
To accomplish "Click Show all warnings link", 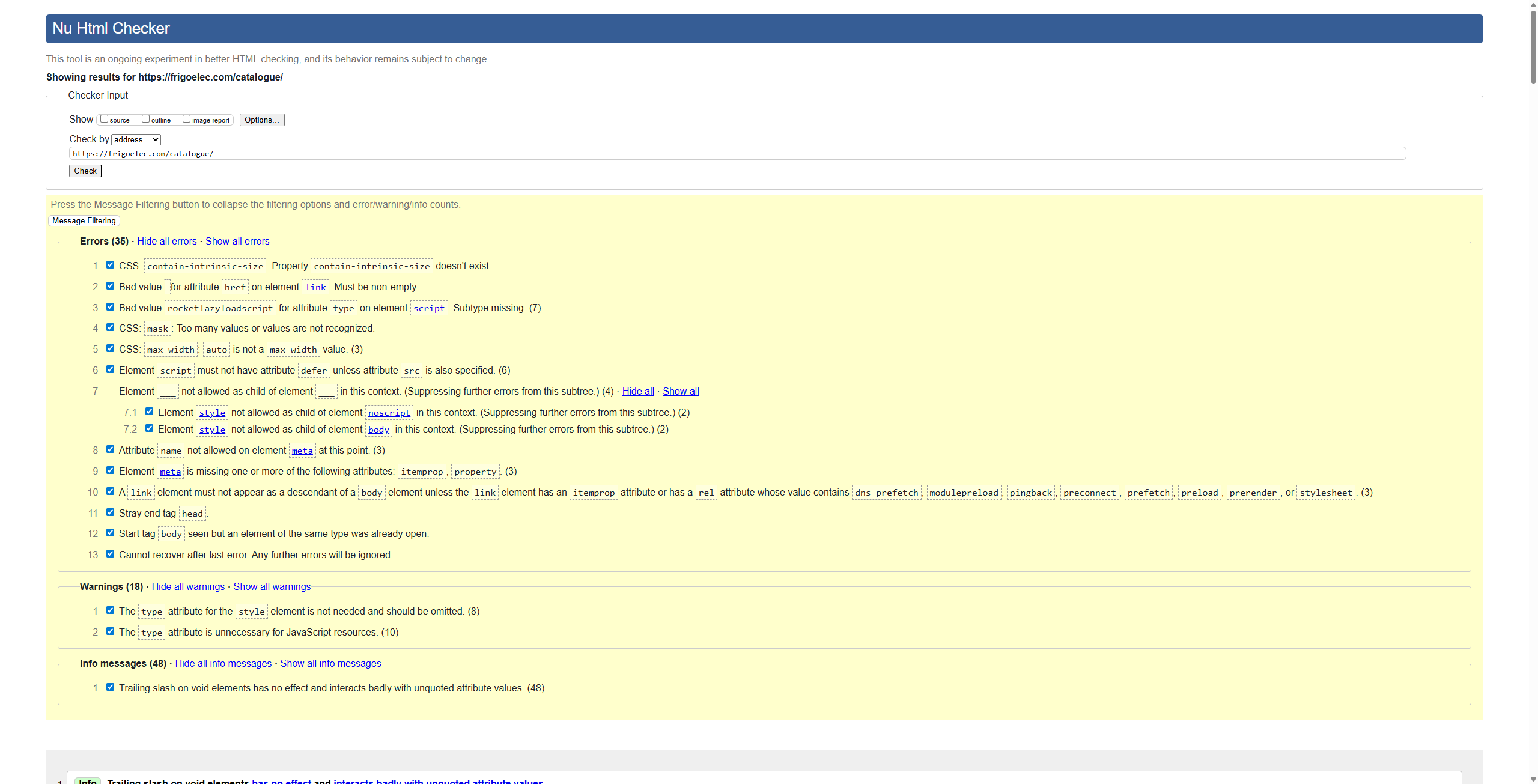I will pos(272,586).
